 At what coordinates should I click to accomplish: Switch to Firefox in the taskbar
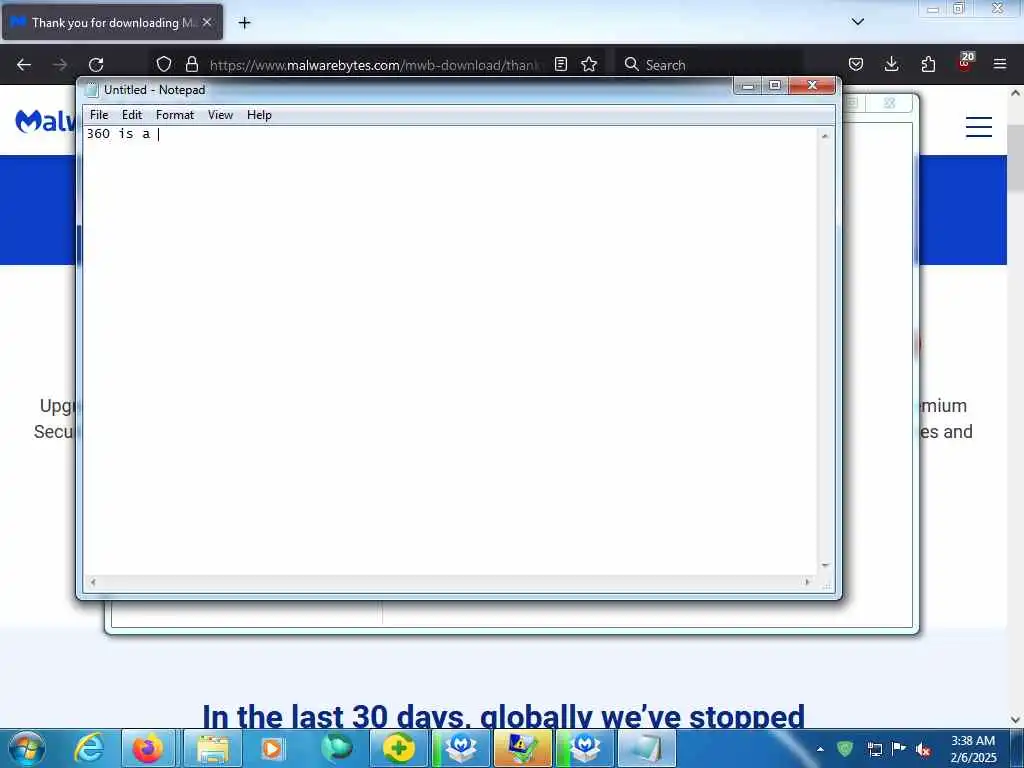point(148,748)
